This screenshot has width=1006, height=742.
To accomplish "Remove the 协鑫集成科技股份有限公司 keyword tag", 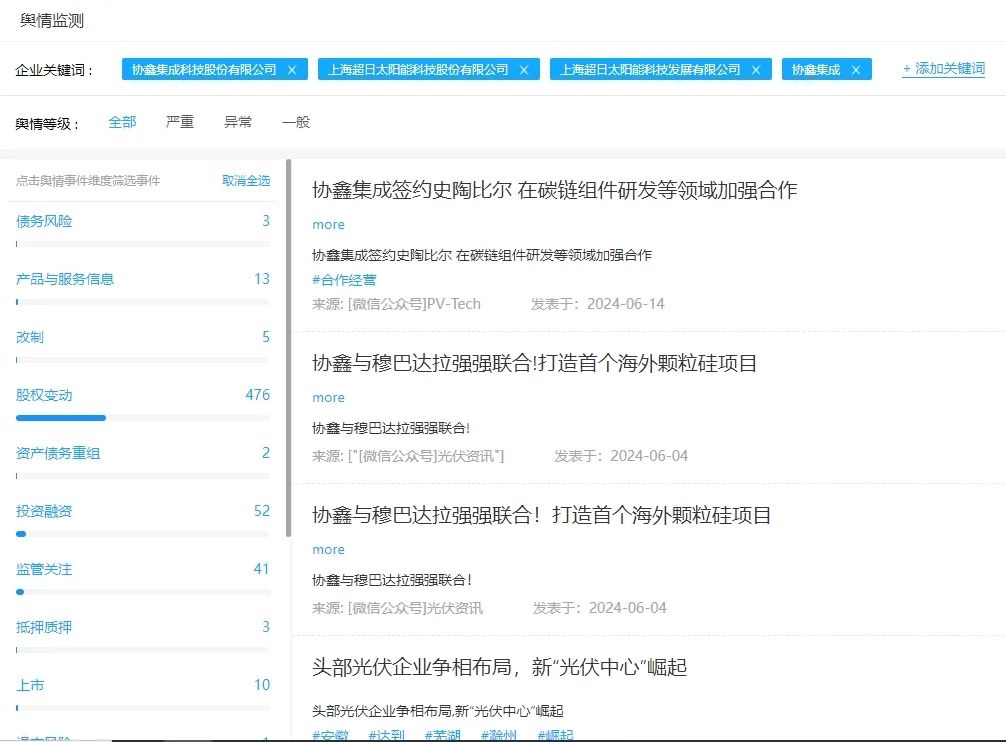I will (x=292, y=70).
